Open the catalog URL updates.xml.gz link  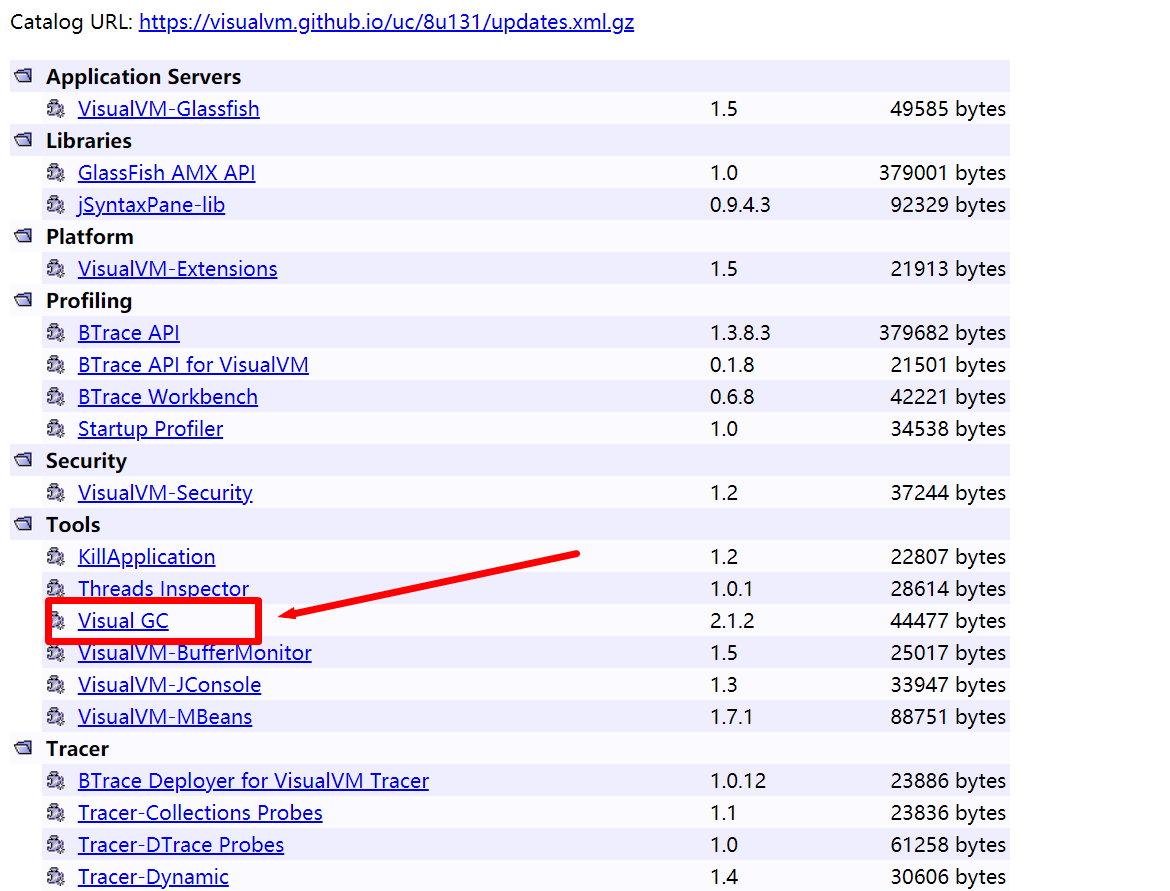[x=387, y=22]
